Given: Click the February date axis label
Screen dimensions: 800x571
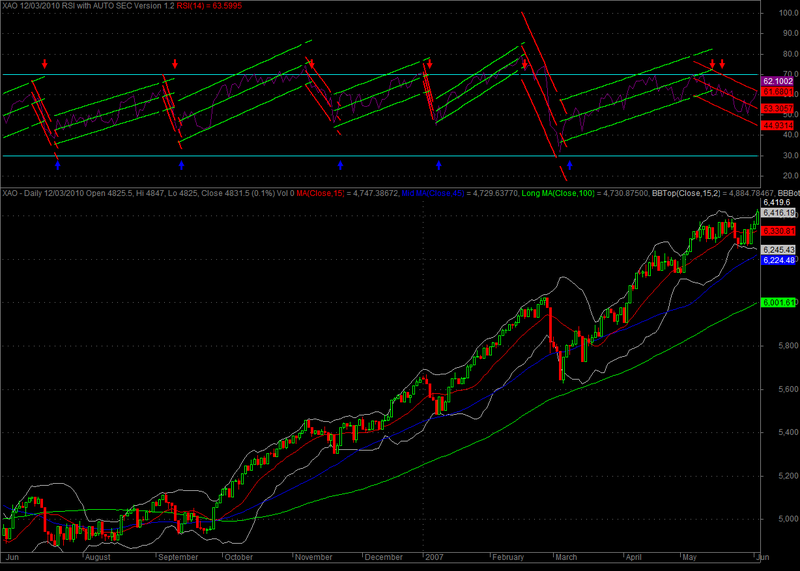Looking at the screenshot, I should [508, 557].
